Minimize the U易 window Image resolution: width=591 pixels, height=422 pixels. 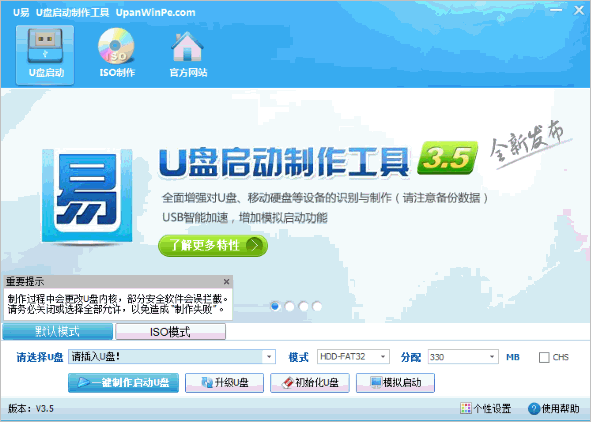556,10
